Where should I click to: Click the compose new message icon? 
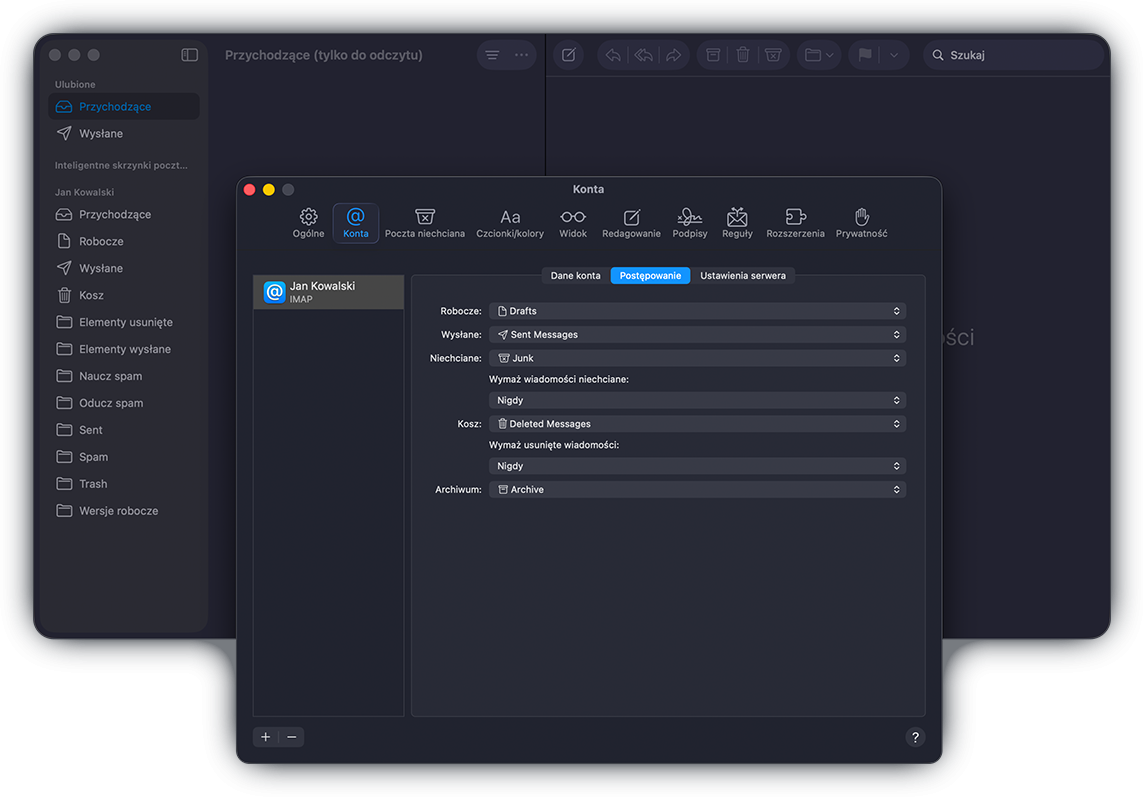pos(568,55)
